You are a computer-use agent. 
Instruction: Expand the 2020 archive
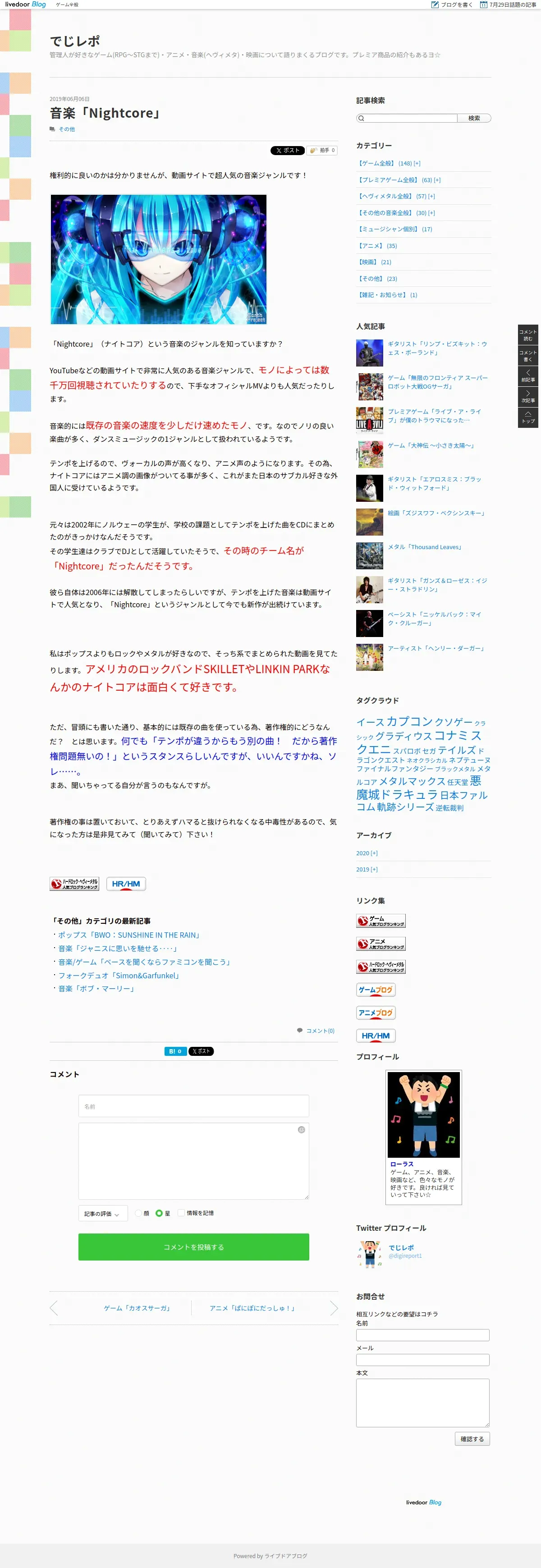point(374,853)
